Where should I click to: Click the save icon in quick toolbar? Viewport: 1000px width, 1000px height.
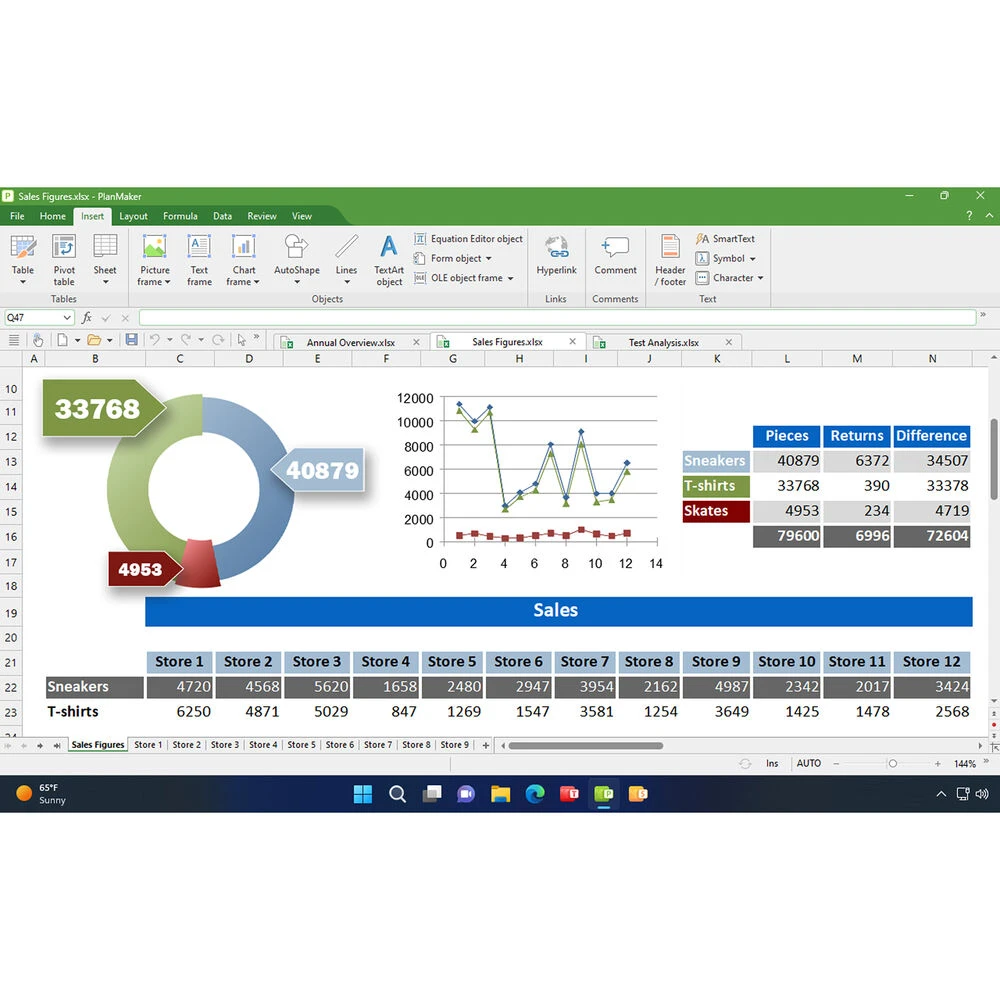[x=131, y=340]
